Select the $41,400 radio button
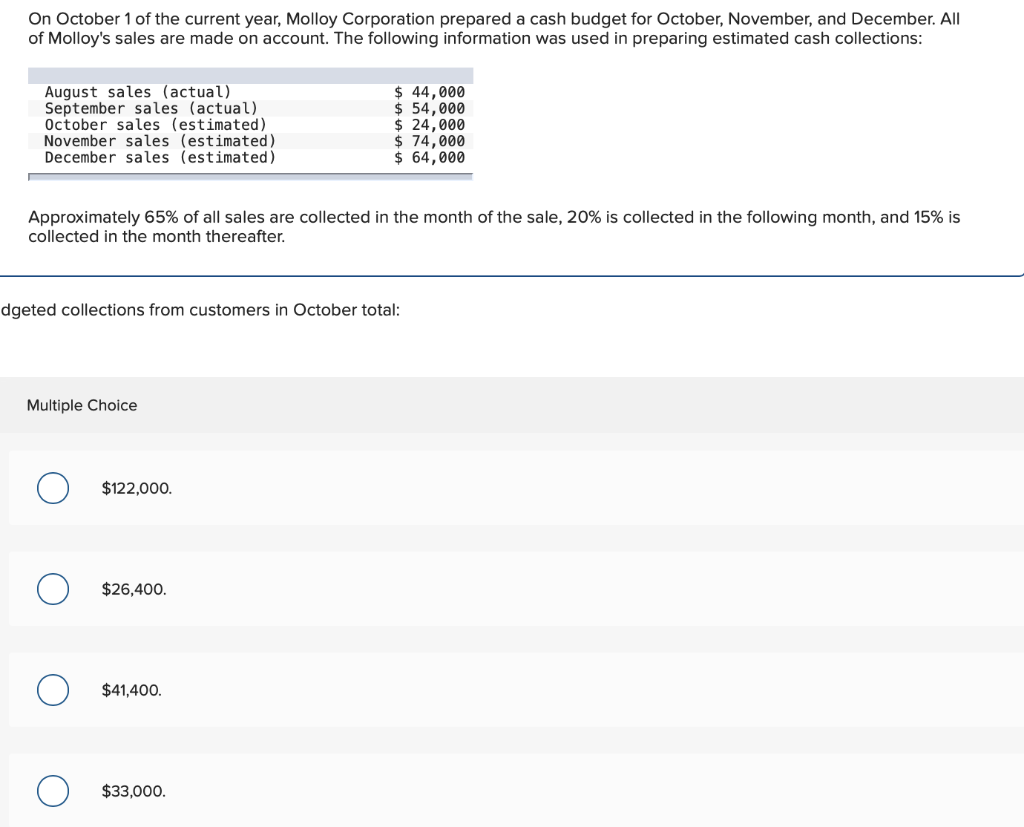The image size is (1024, 827). 53,690
